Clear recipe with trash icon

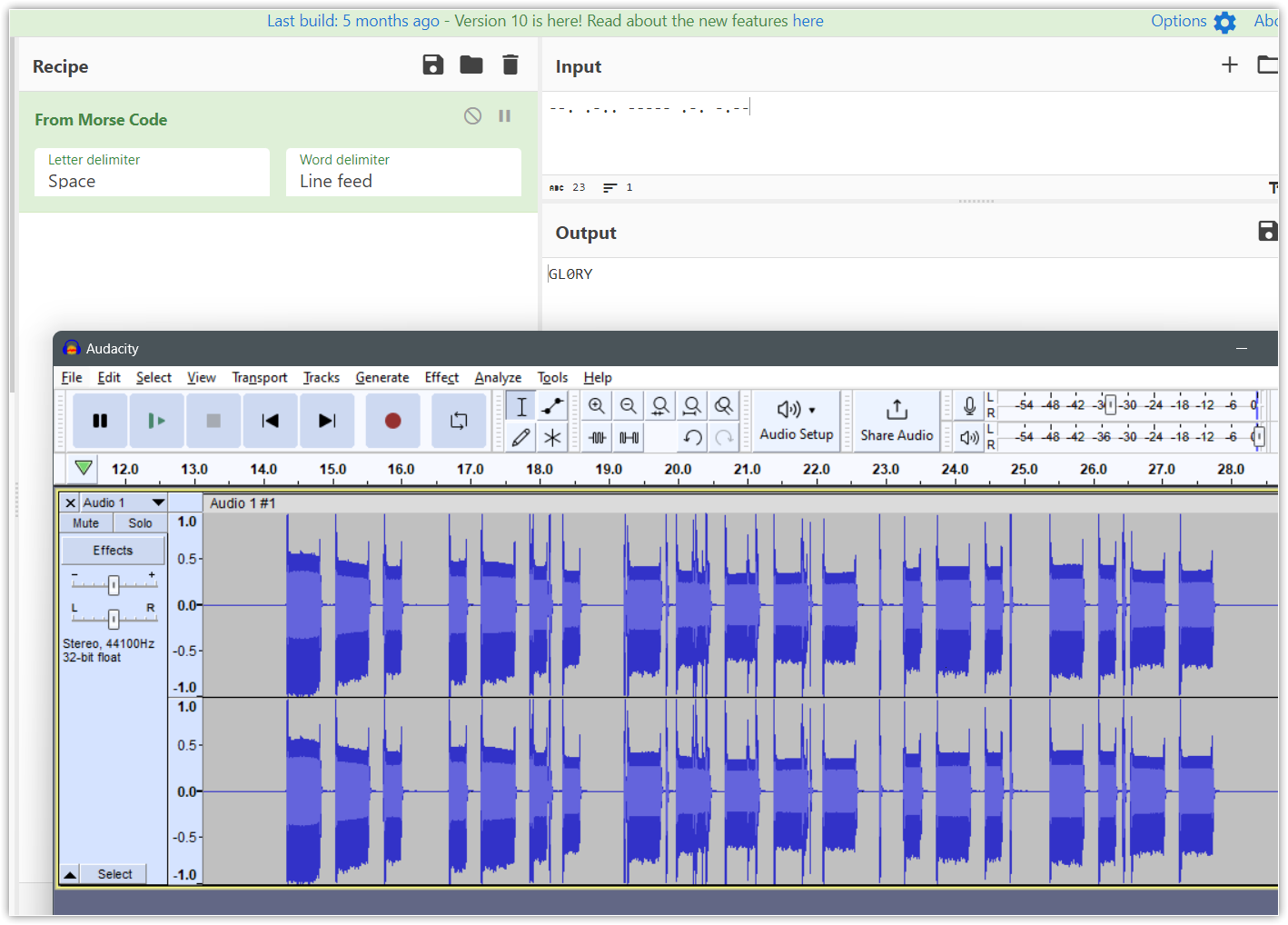point(510,65)
